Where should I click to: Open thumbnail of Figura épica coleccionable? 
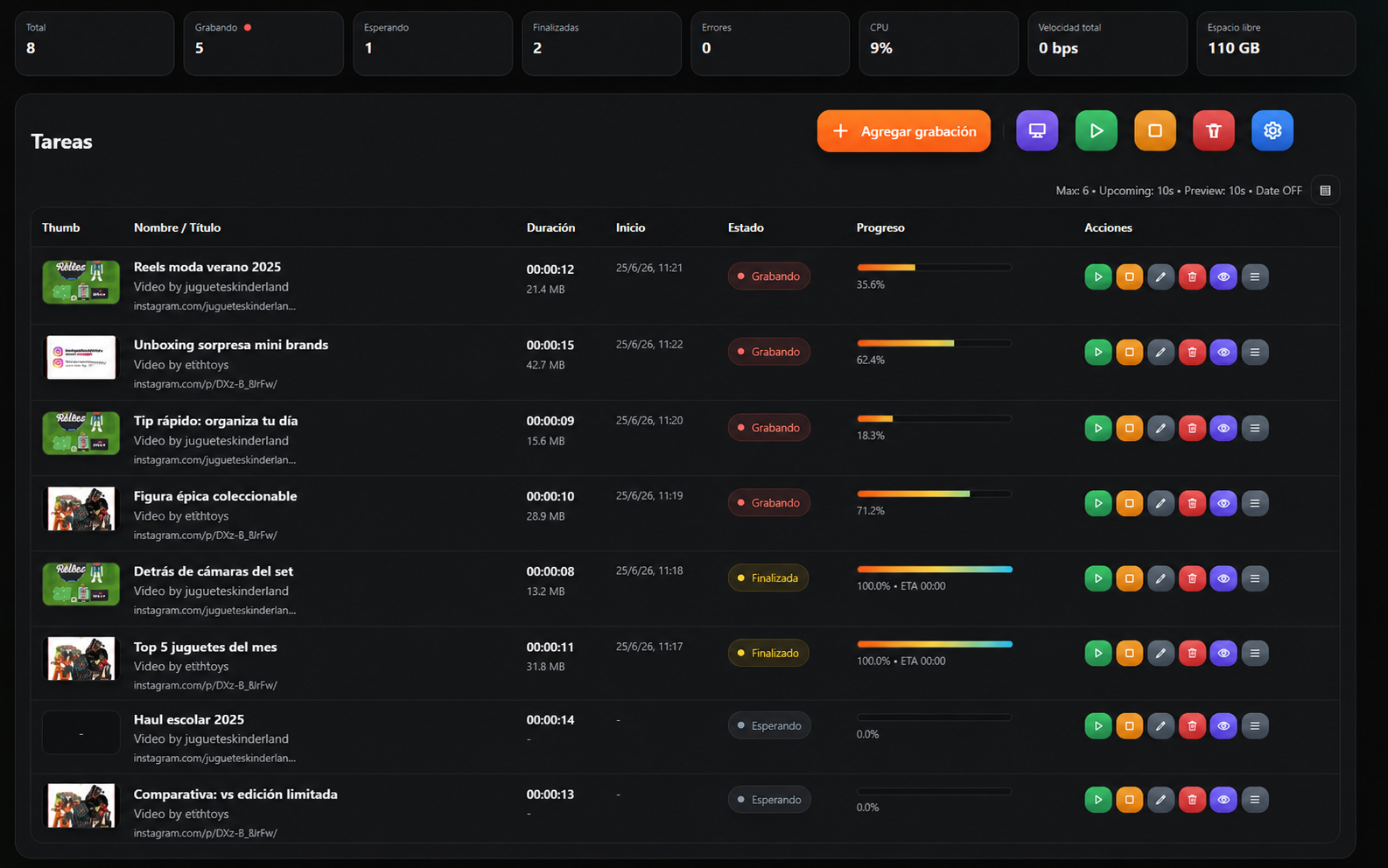pyautogui.click(x=81, y=508)
